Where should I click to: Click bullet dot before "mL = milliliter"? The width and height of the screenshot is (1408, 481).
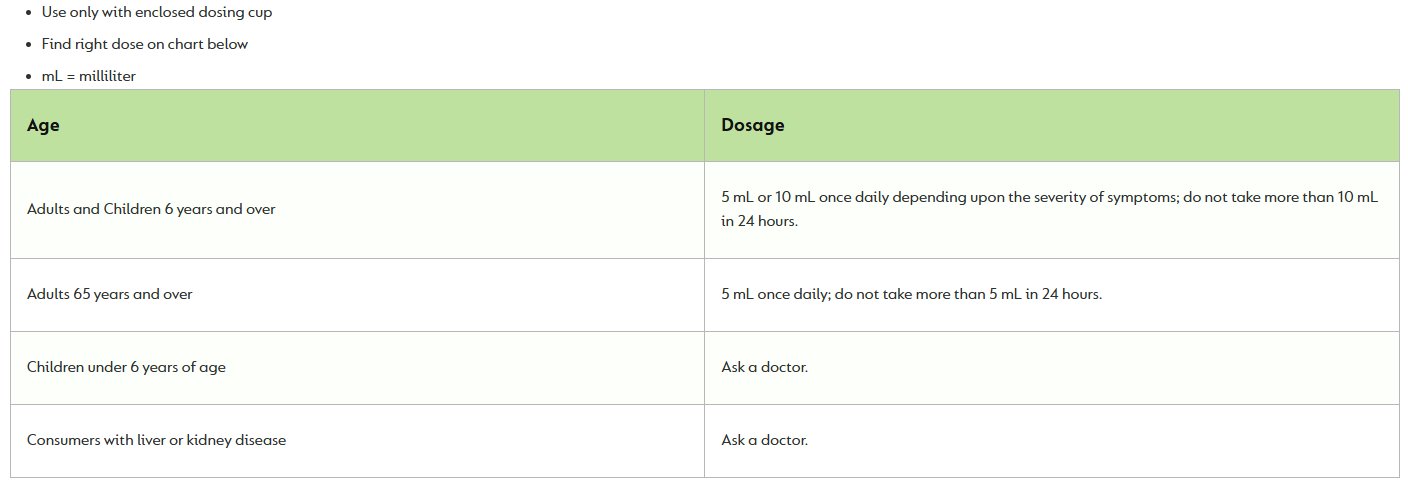tap(30, 77)
